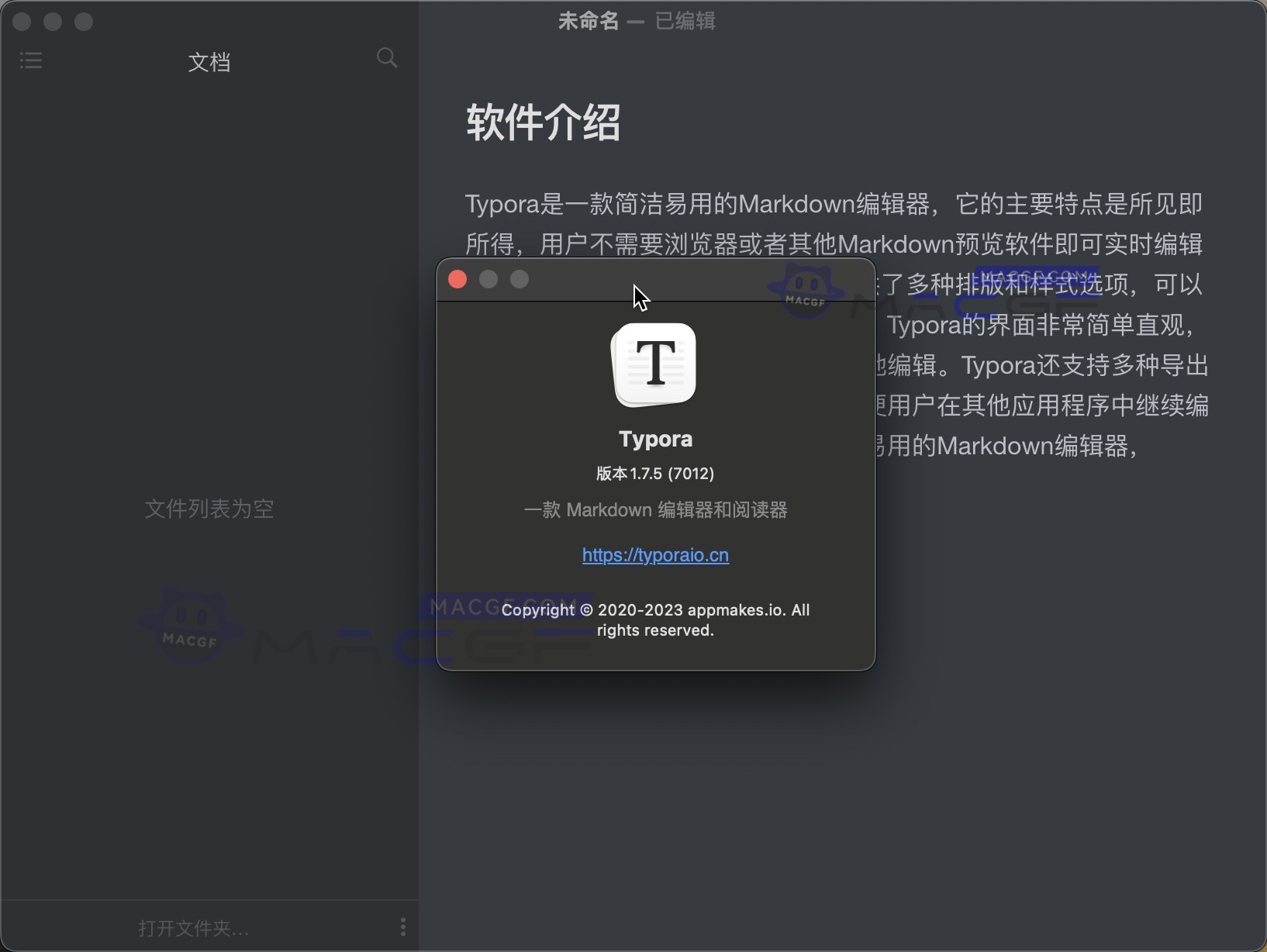Click the 打开文件夹... button
This screenshot has width=1267, height=952.
(193, 927)
